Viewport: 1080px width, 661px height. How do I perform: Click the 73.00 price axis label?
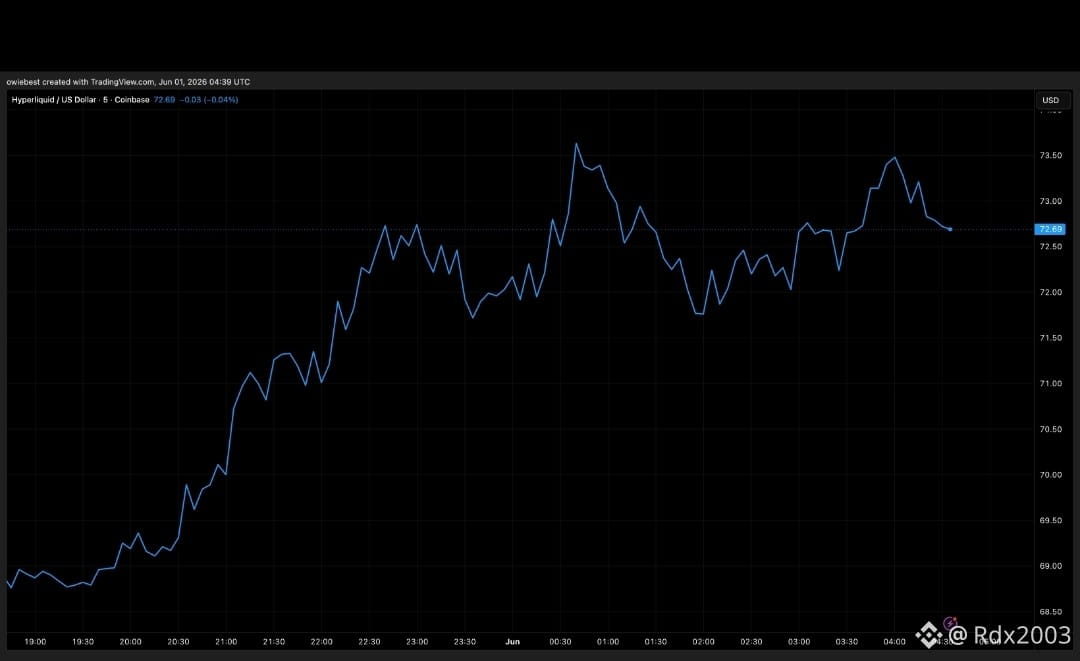coord(1050,201)
